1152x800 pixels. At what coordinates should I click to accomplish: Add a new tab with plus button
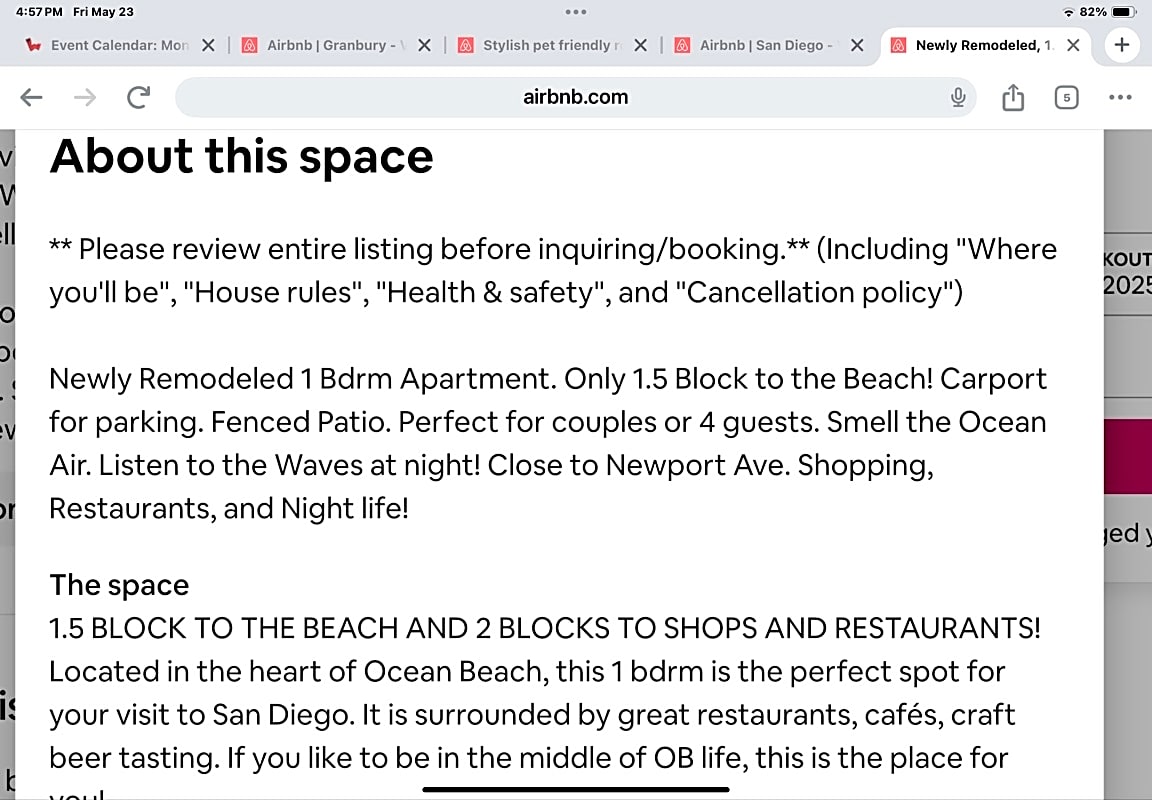tap(1122, 45)
